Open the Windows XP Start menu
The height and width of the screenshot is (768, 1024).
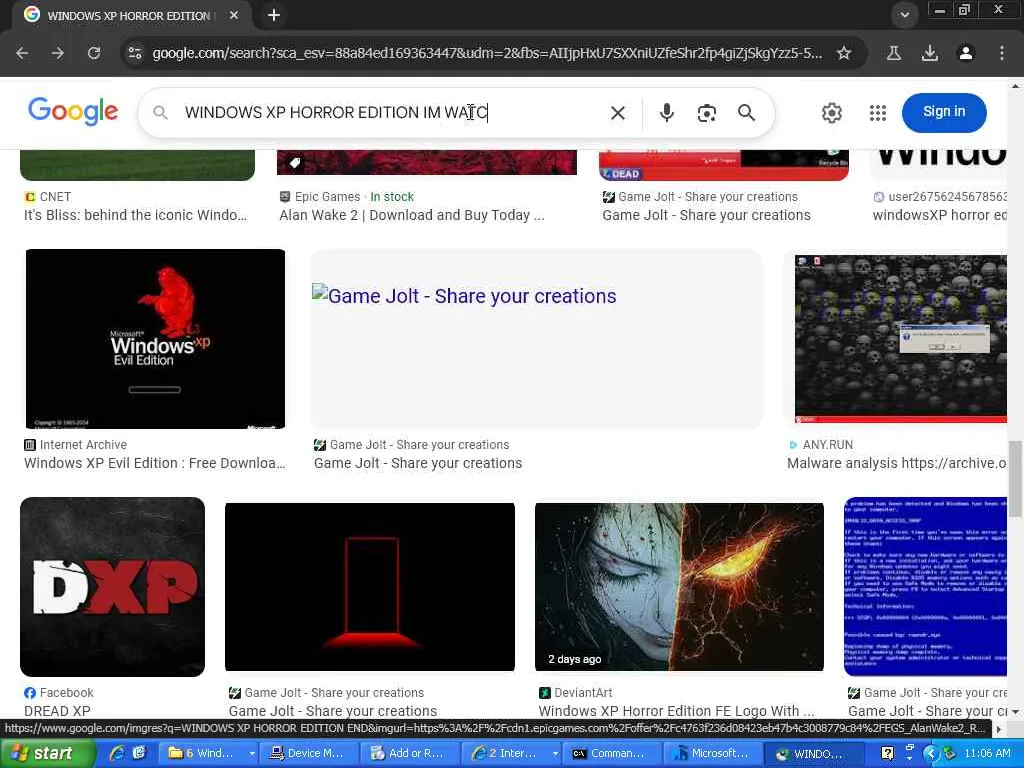[47, 753]
